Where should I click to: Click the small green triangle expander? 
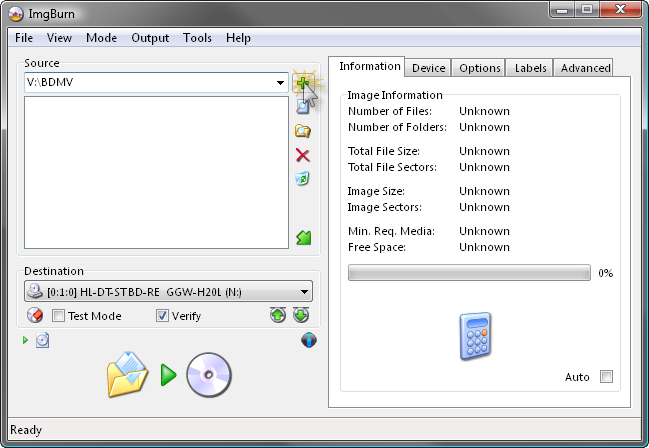(x=25, y=340)
